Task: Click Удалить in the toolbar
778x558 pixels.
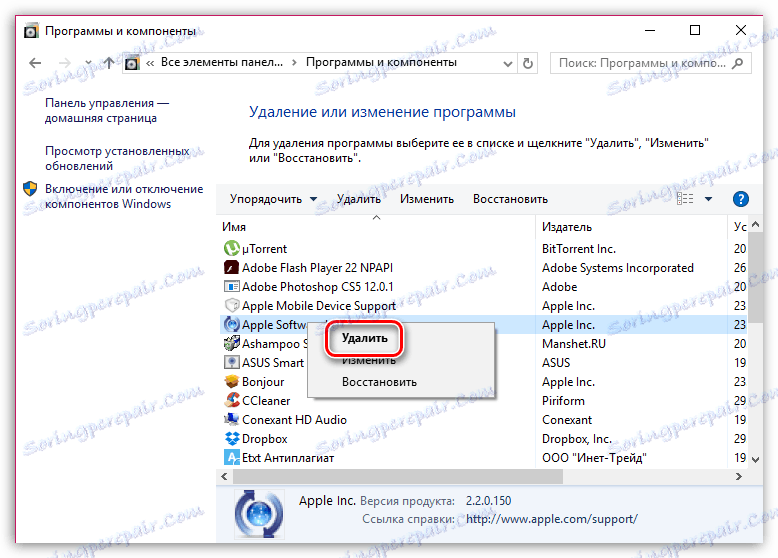Action: point(359,199)
